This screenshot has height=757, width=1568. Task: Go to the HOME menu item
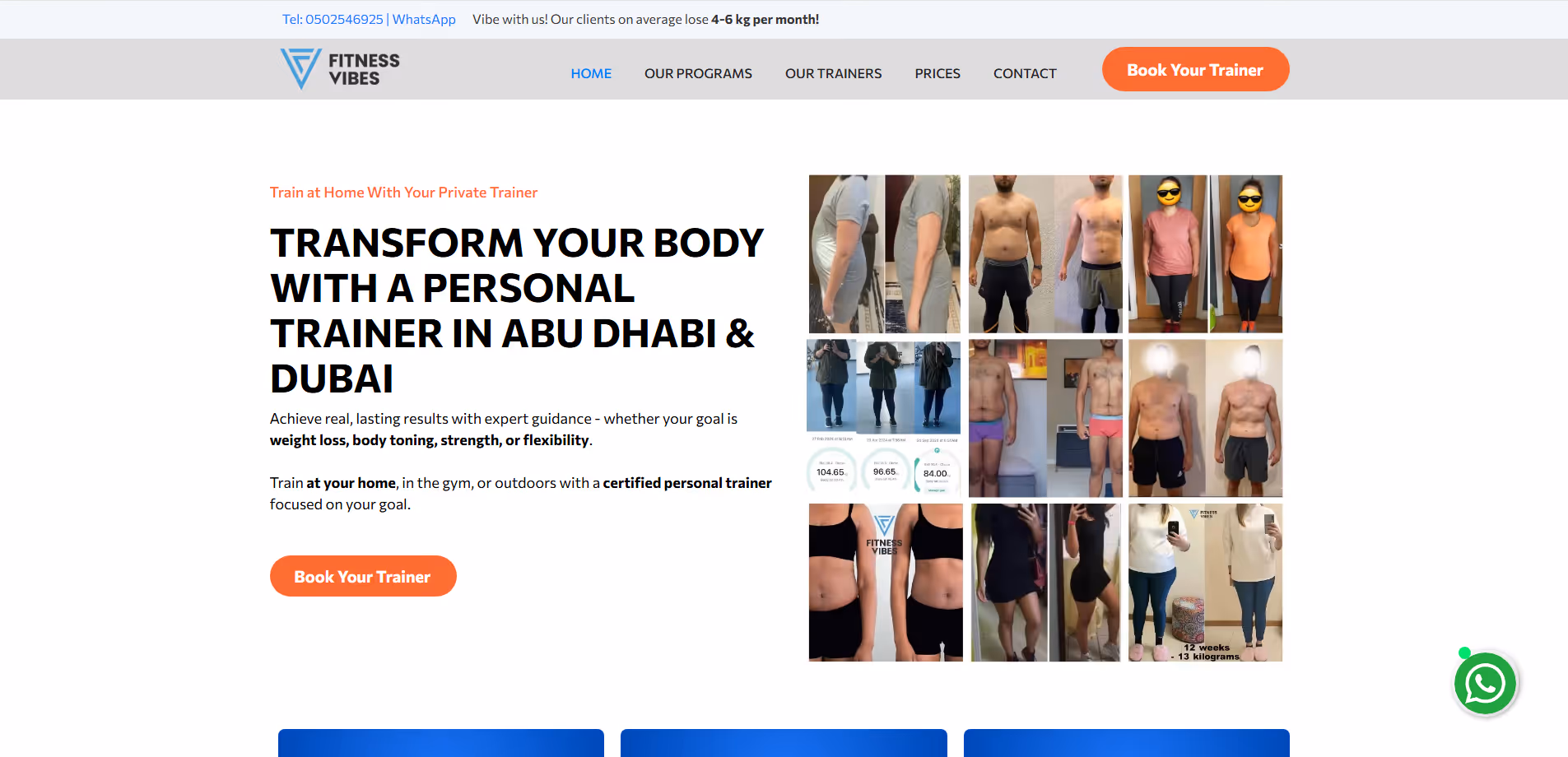591,73
